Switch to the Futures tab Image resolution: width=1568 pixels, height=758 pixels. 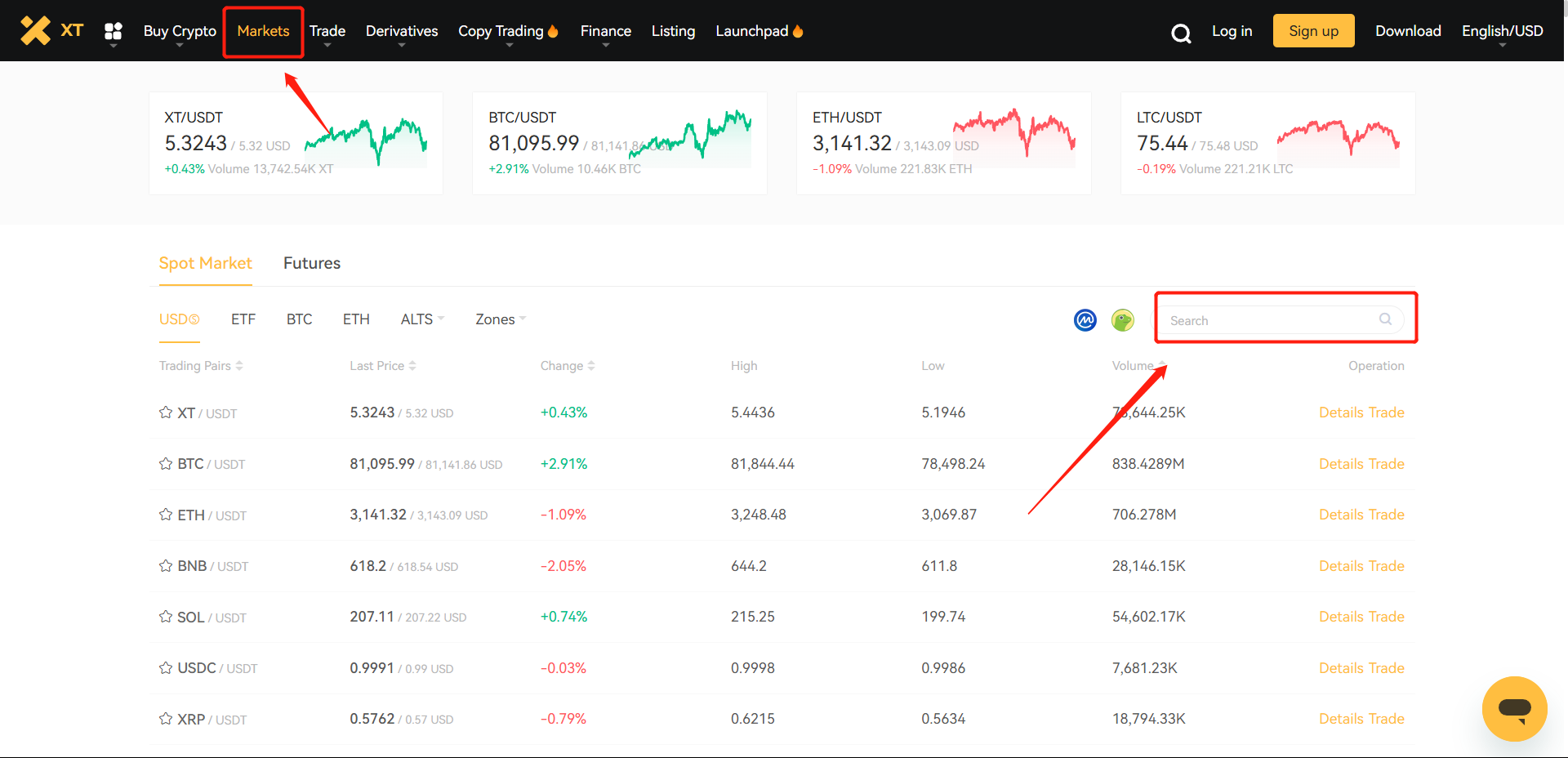[311, 263]
